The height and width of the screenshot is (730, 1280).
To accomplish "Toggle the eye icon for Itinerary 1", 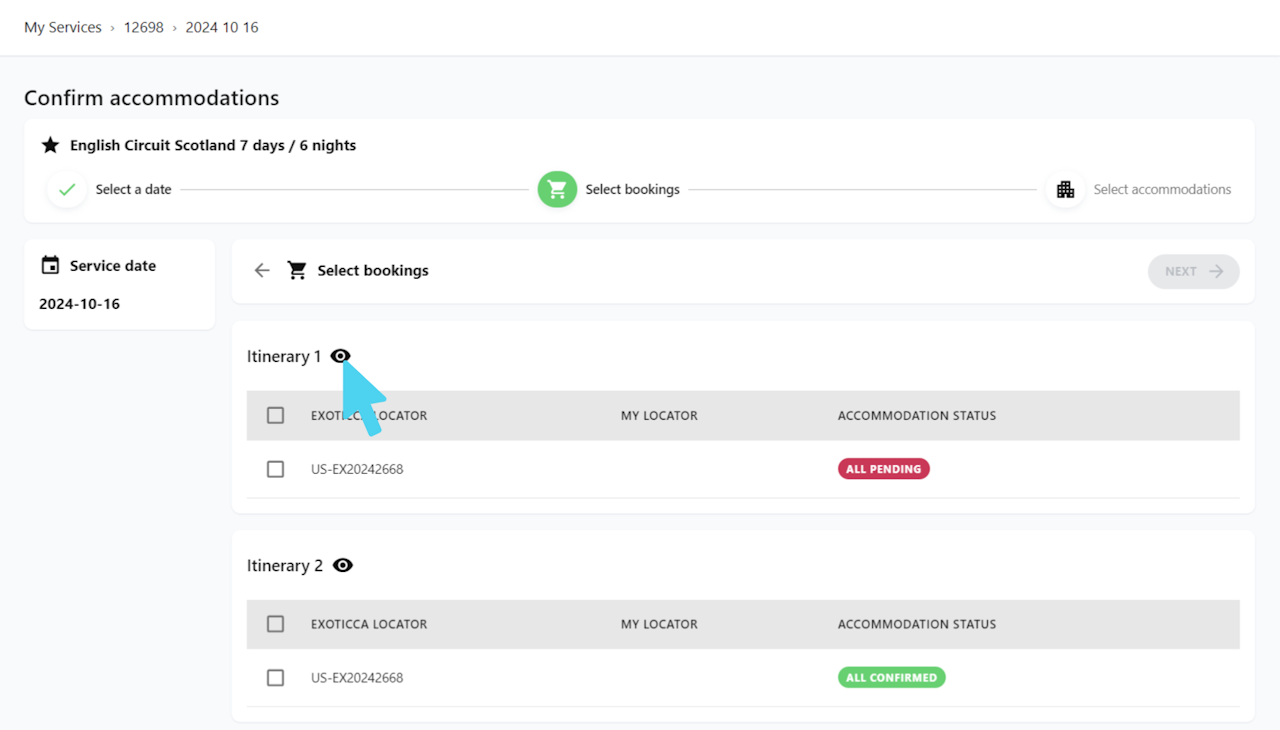I will pos(340,356).
